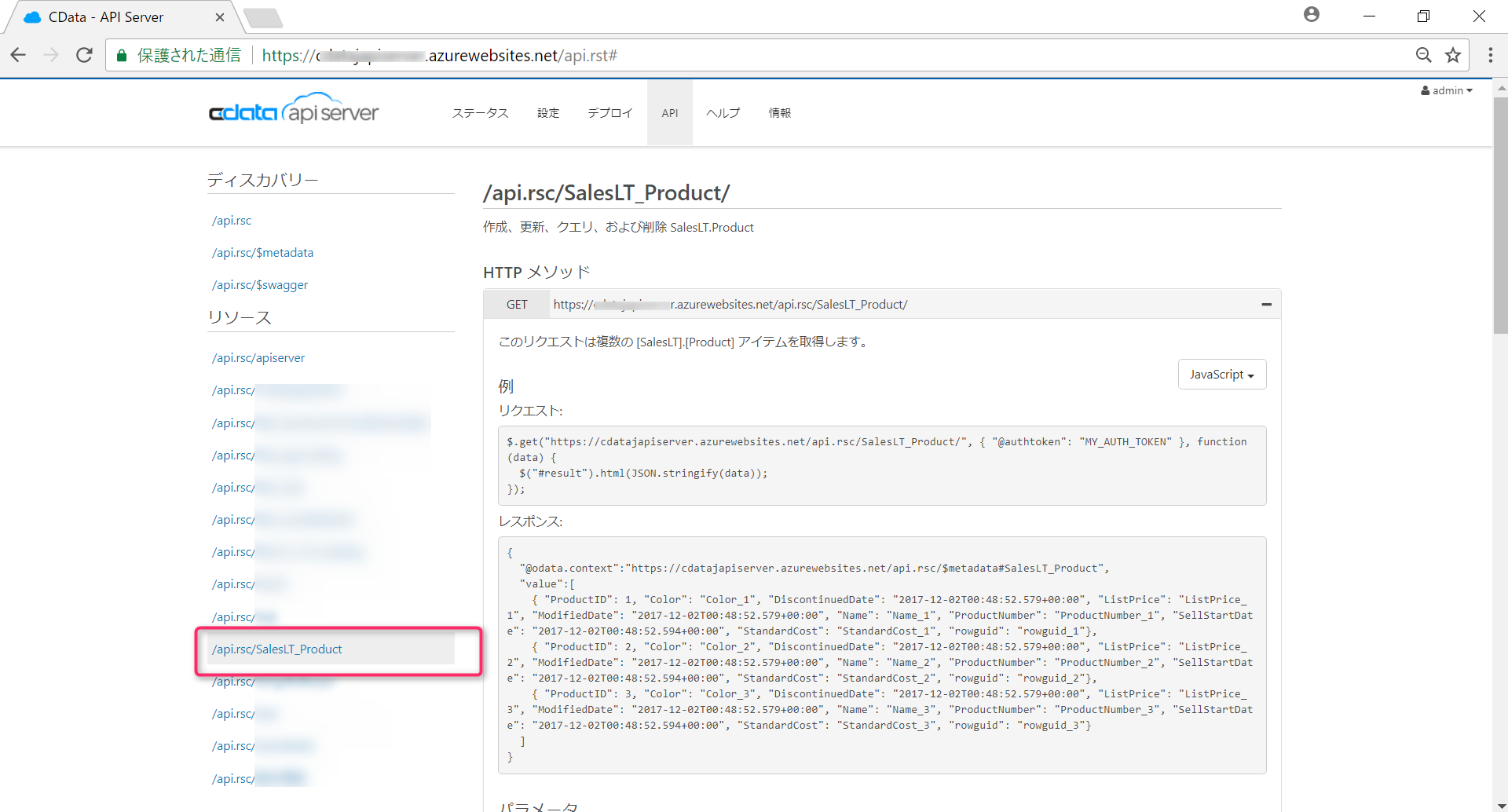Open the Chrome menu with three dots
1508x812 pixels.
click(1490, 55)
